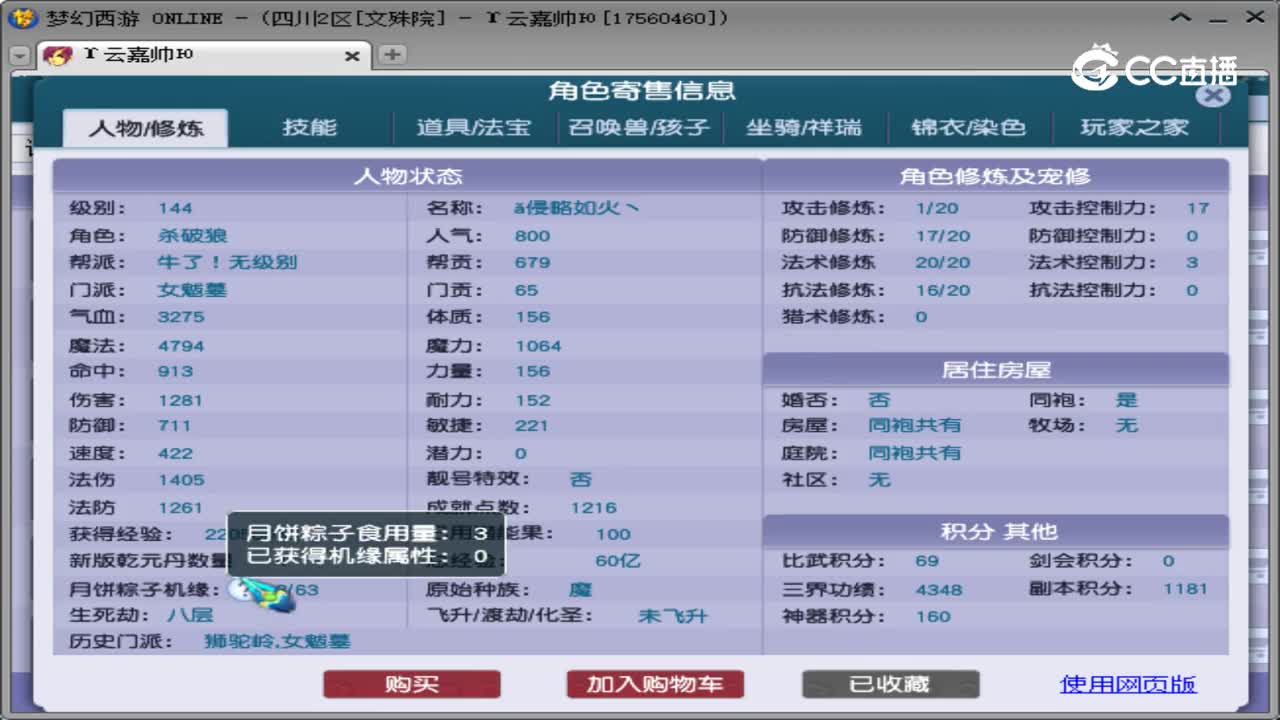The width and height of the screenshot is (1280, 720).
Task: Close the 角色寄售信息 dialog
Action: (x=1212, y=95)
